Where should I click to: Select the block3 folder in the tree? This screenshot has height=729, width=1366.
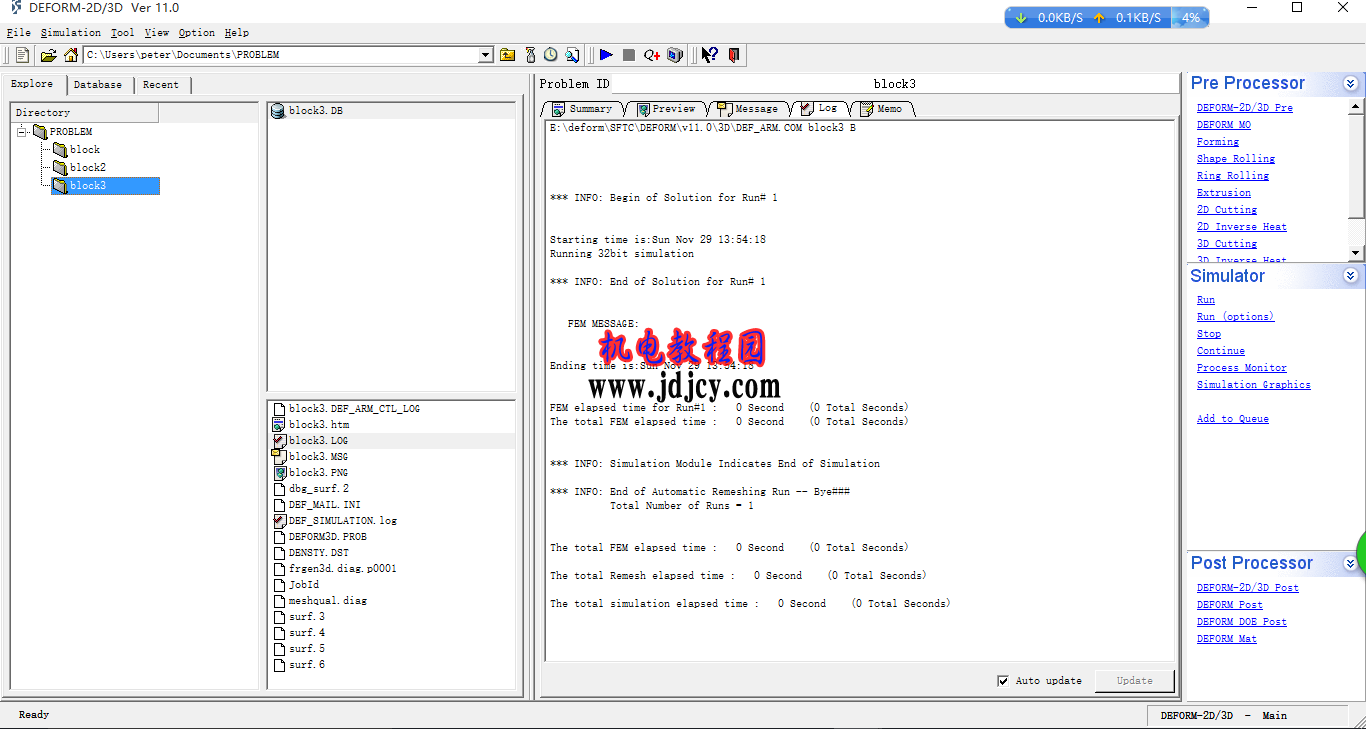click(x=105, y=186)
